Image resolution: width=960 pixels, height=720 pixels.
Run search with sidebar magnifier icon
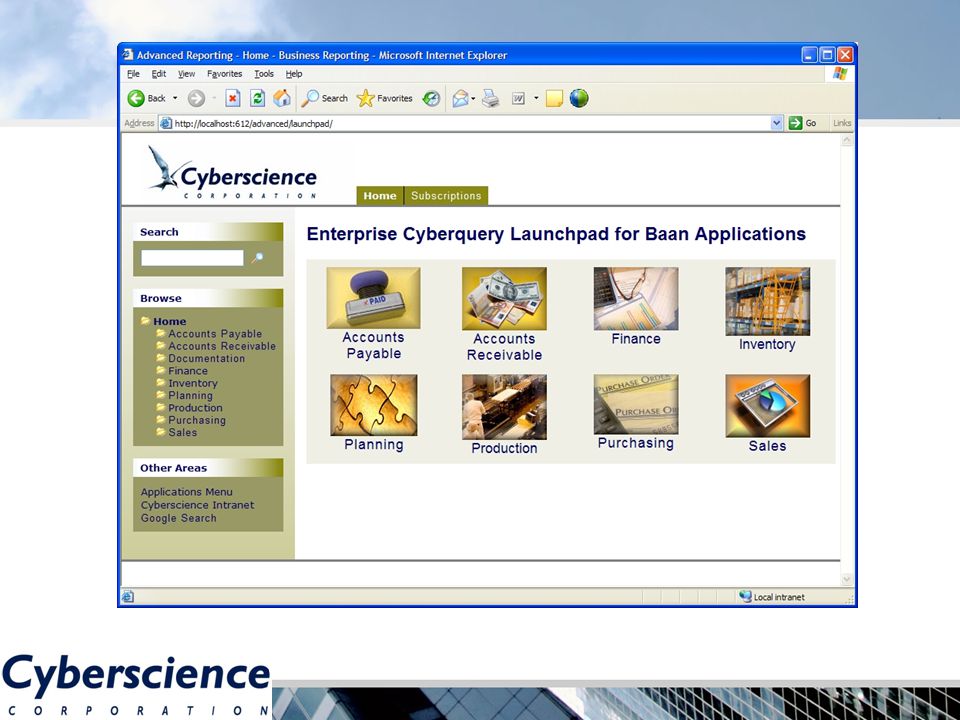point(258,258)
